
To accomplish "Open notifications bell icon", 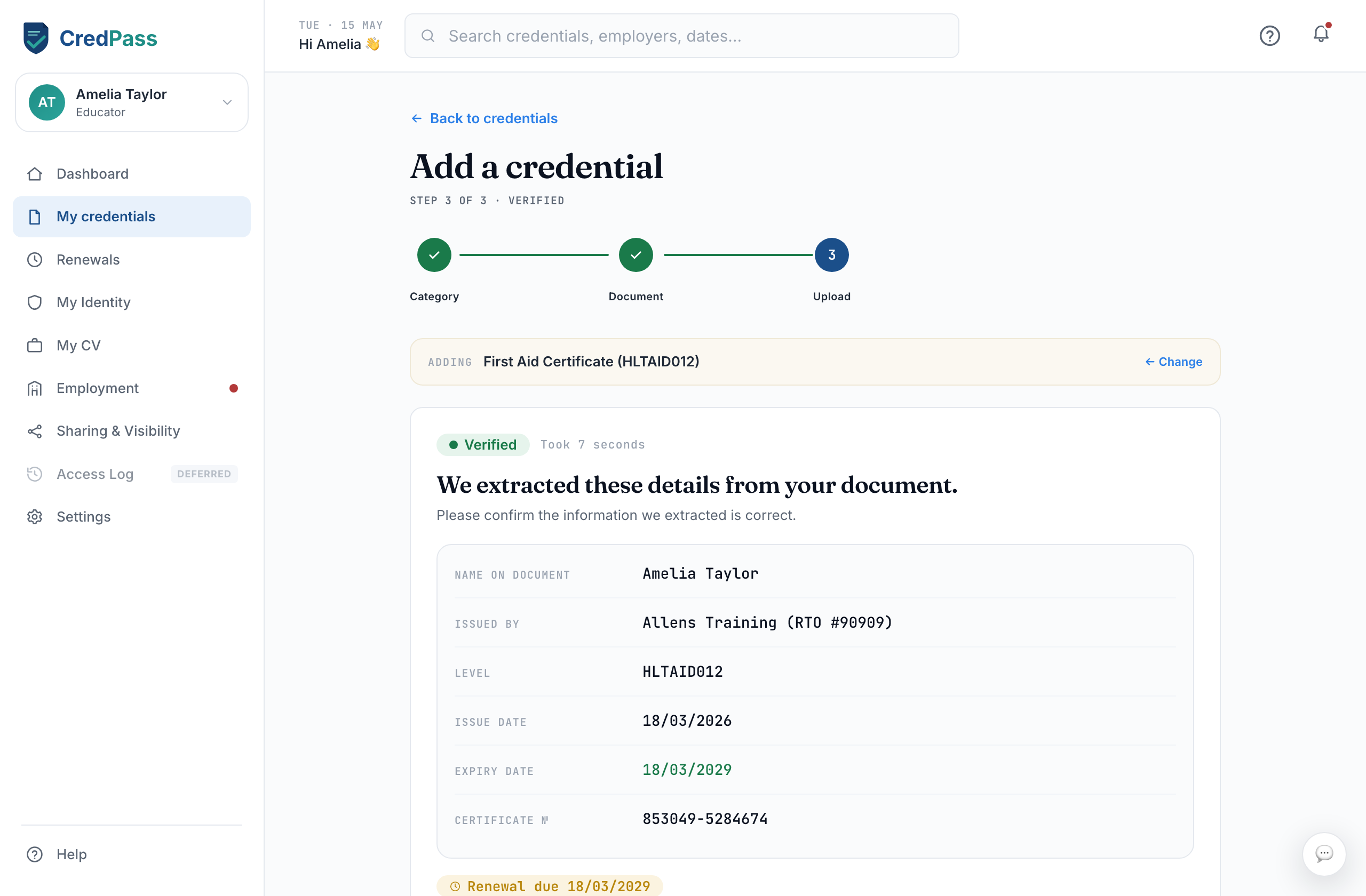I will coord(1321,35).
